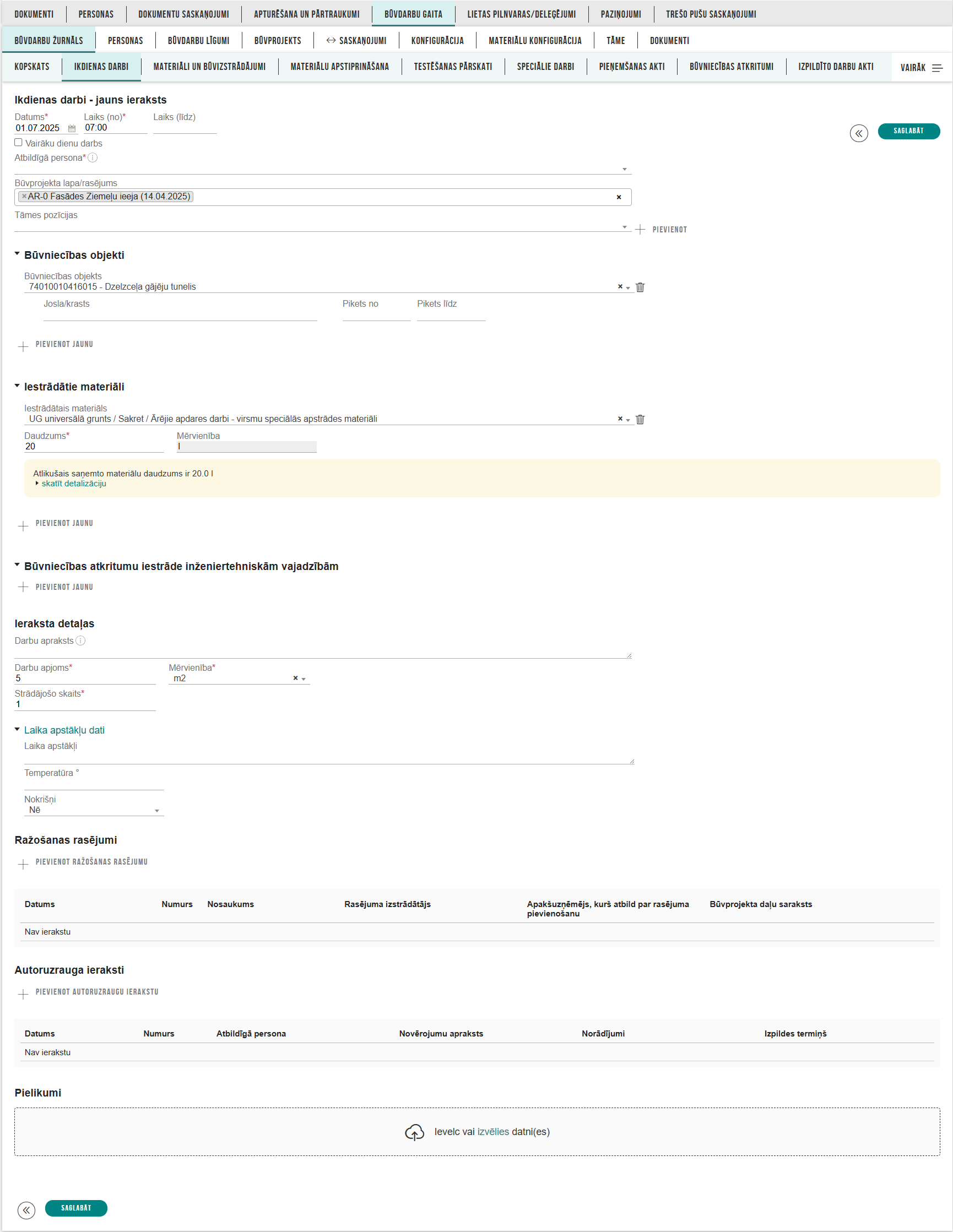Collapse the Iestrādātie materiāli section
Viewport: 953px width, 1232px height.
click(17, 387)
